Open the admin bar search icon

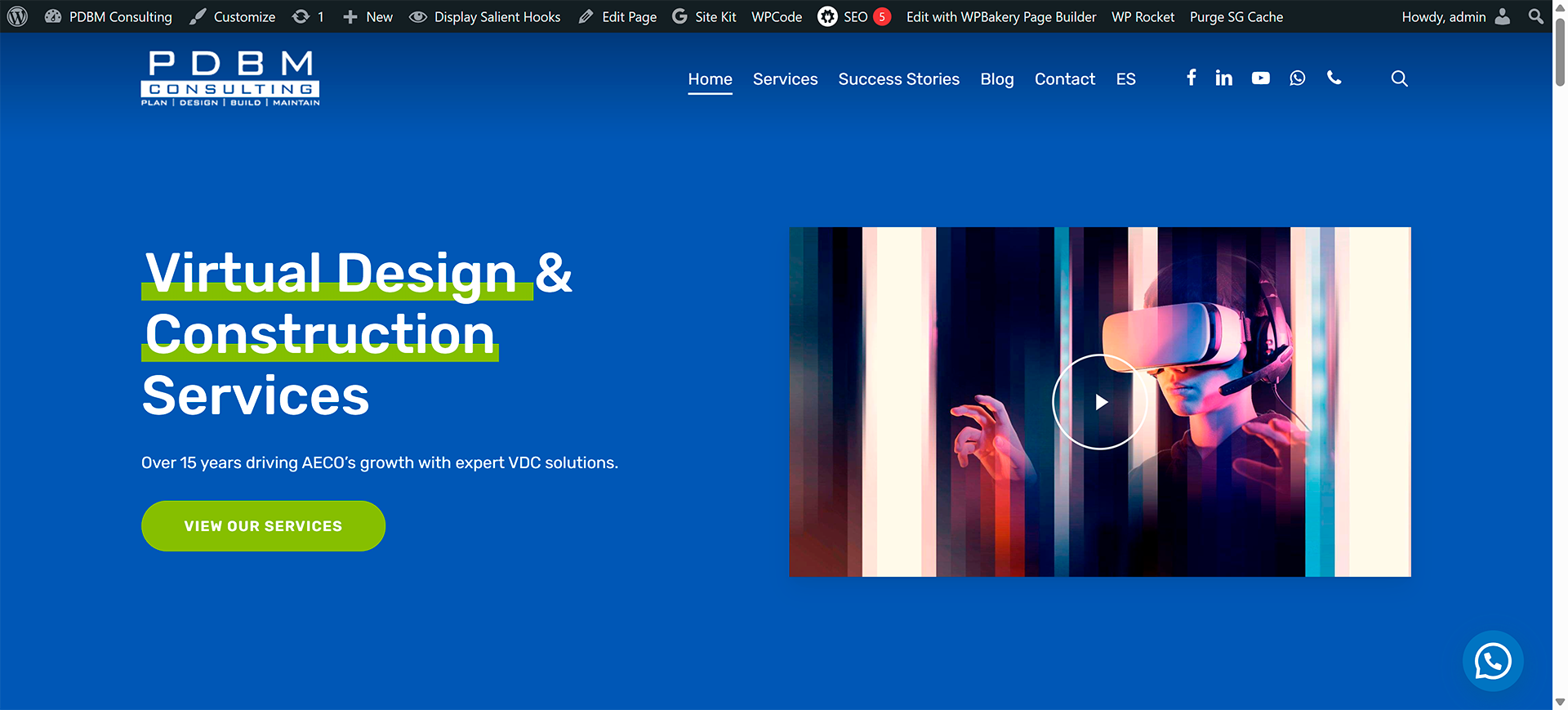pyautogui.click(x=1536, y=16)
